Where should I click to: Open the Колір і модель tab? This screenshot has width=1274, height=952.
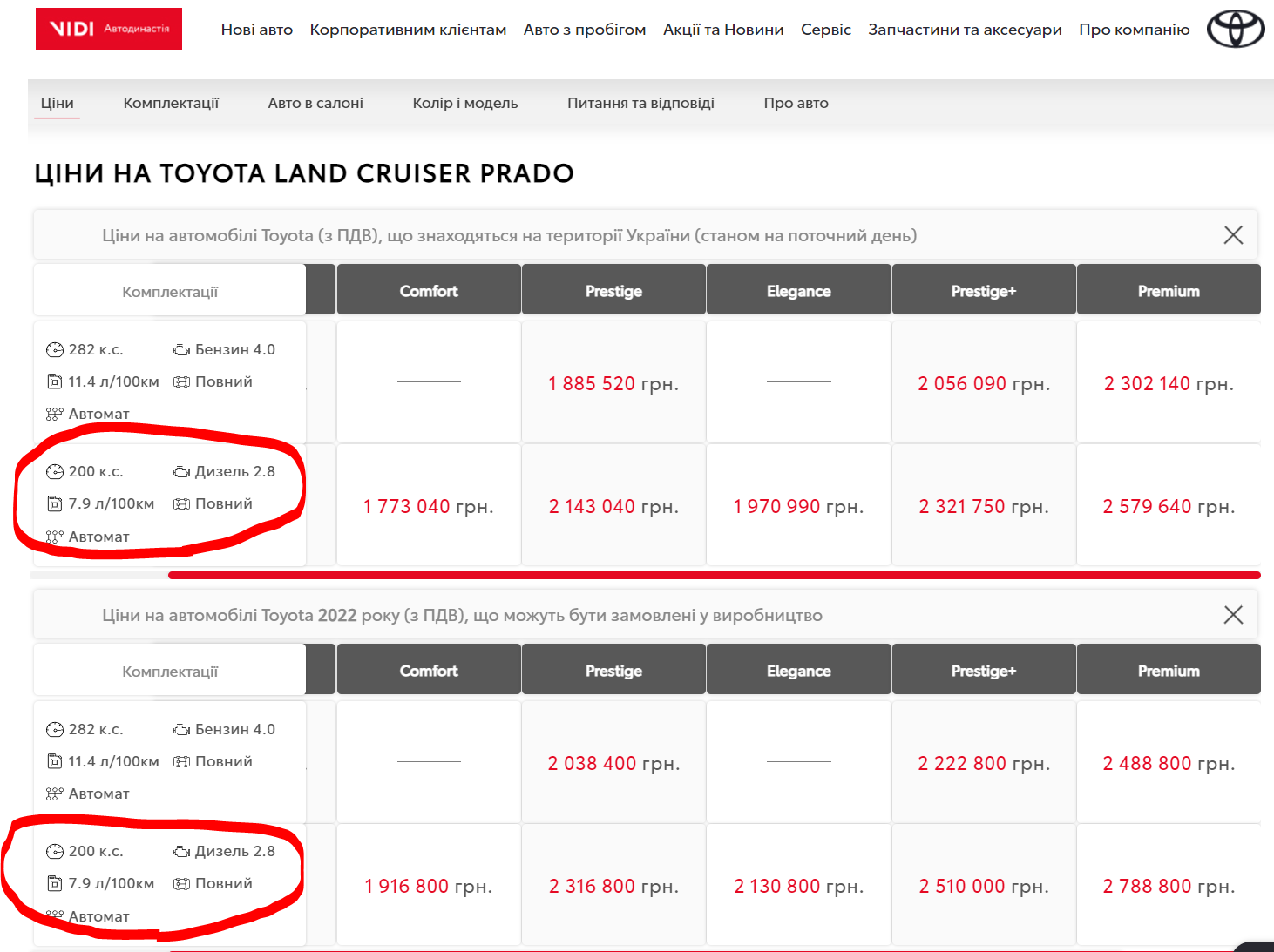coord(464,103)
